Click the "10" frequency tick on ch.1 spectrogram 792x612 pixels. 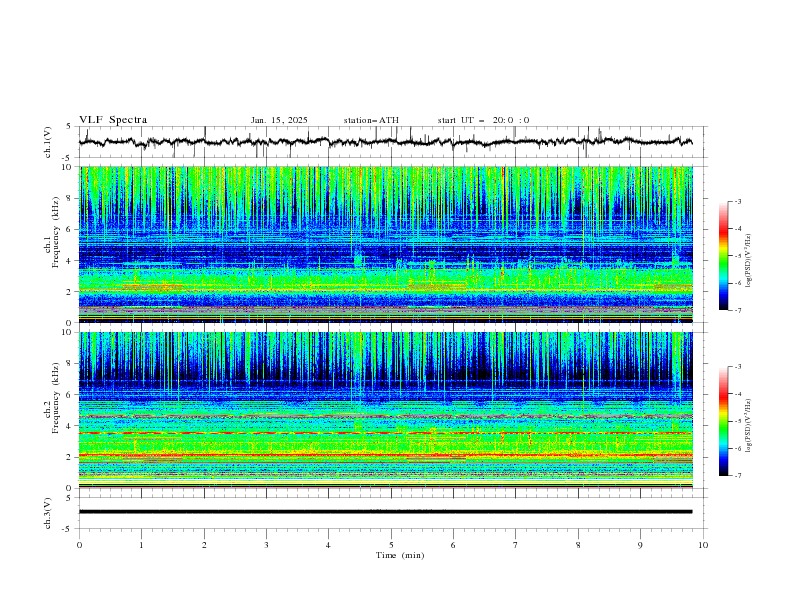tap(69, 167)
